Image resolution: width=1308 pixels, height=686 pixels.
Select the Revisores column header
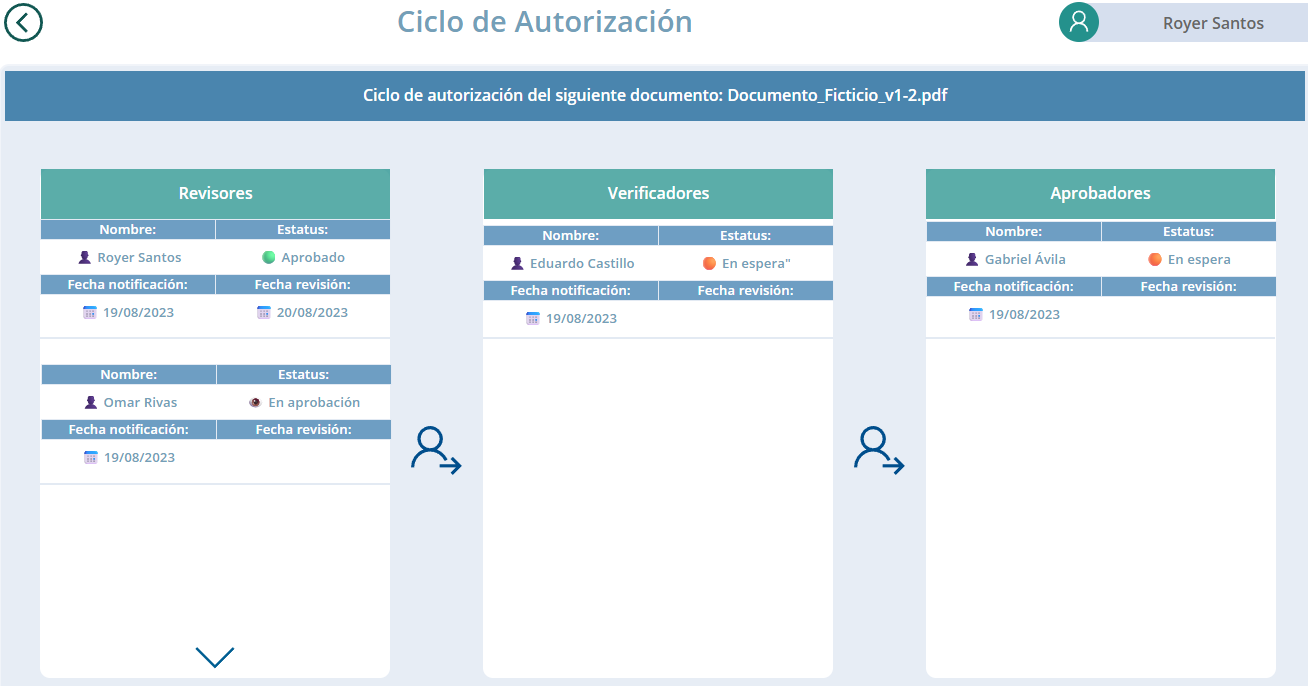pos(215,193)
